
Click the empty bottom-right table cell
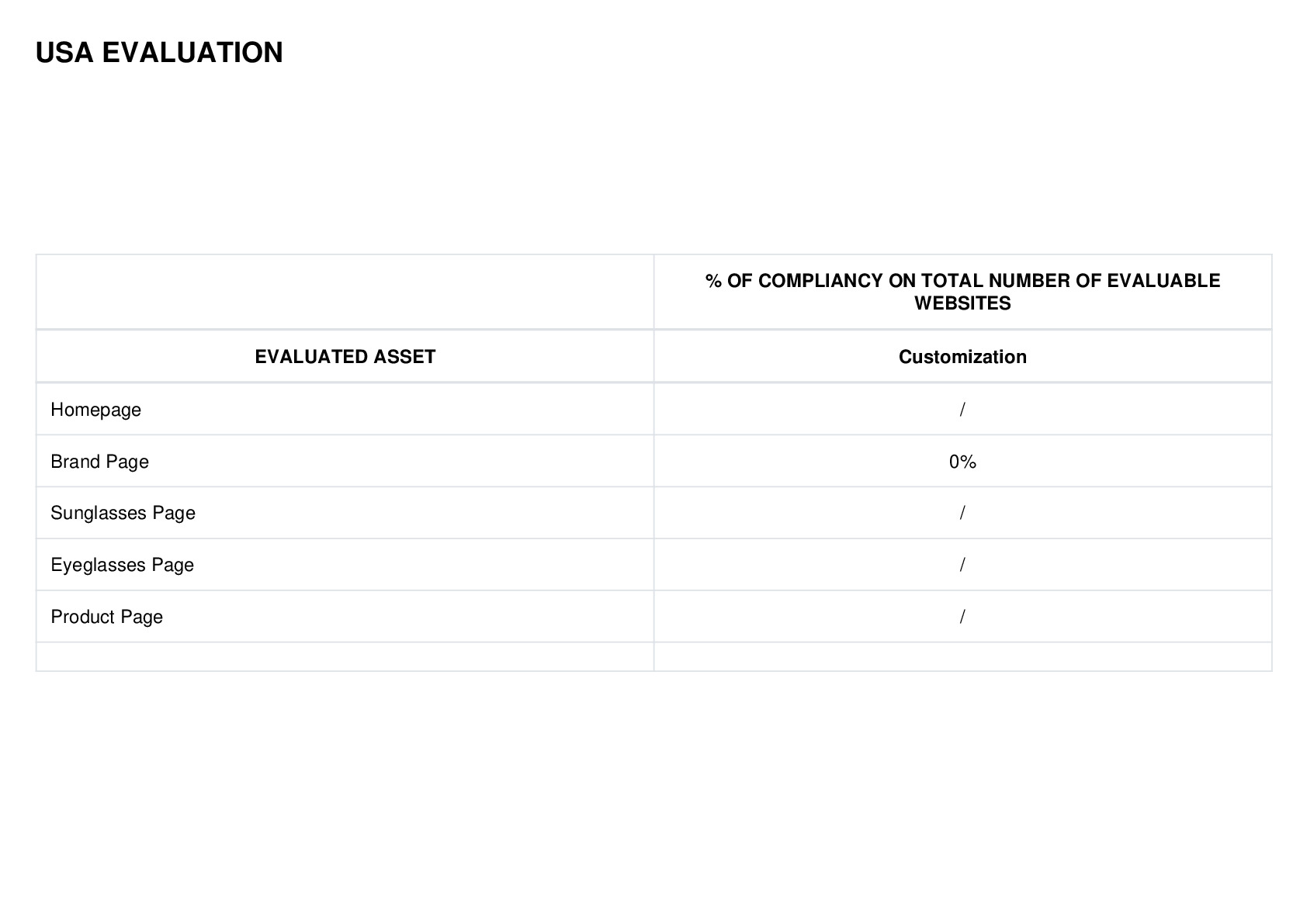(x=962, y=656)
